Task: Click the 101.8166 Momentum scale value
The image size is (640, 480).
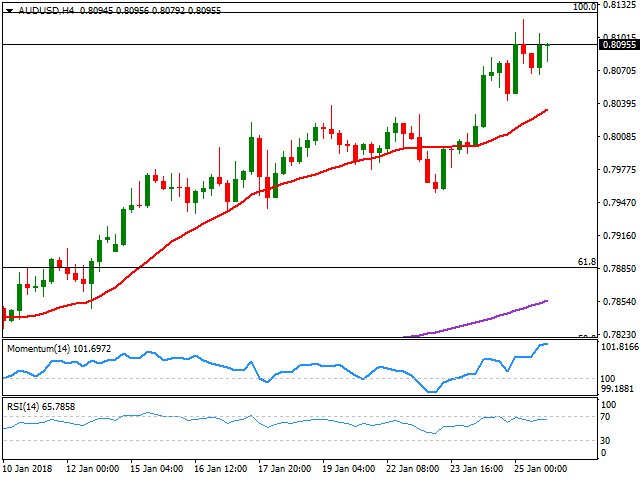Action: tap(620, 348)
